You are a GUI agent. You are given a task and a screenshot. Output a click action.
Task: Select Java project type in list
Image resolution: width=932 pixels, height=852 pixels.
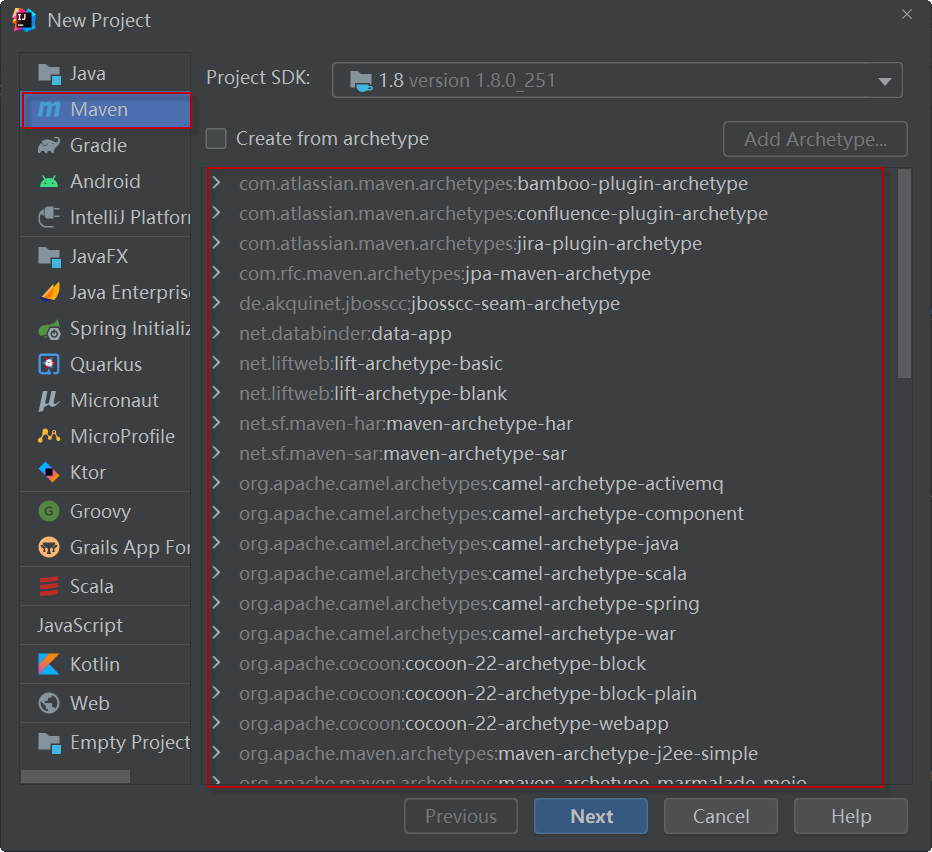[88, 74]
